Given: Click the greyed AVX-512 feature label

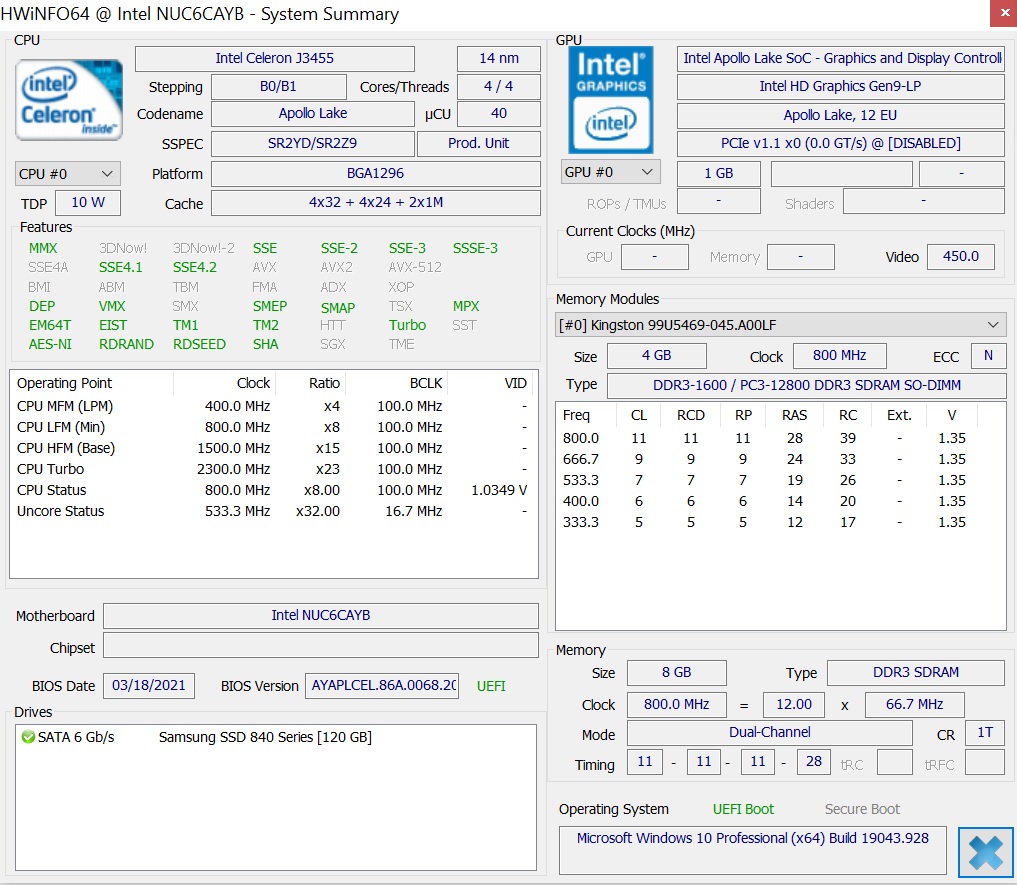Looking at the screenshot, I should click(x=415, y=267).
